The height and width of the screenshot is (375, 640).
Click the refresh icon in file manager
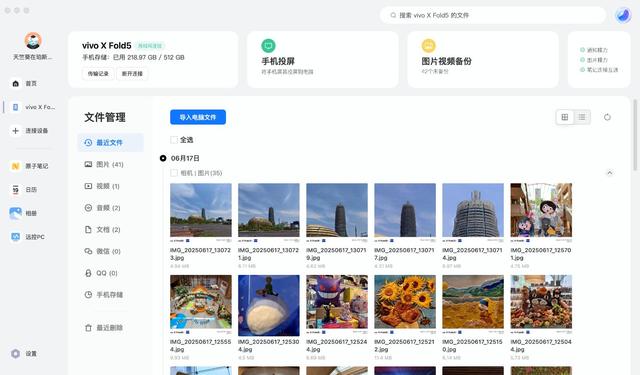click(607, 118)
